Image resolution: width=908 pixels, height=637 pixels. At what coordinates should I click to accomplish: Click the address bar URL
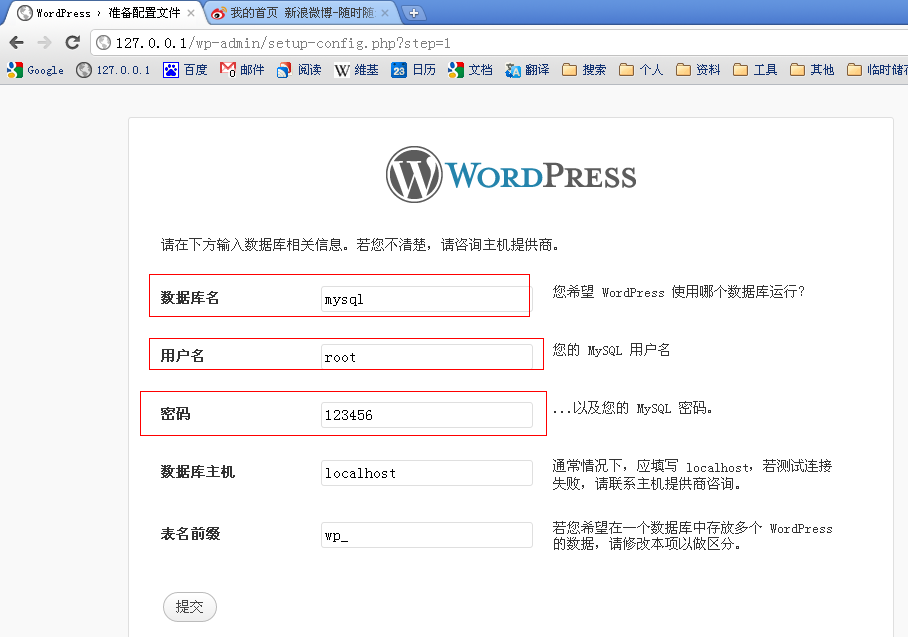coord(283,43)
